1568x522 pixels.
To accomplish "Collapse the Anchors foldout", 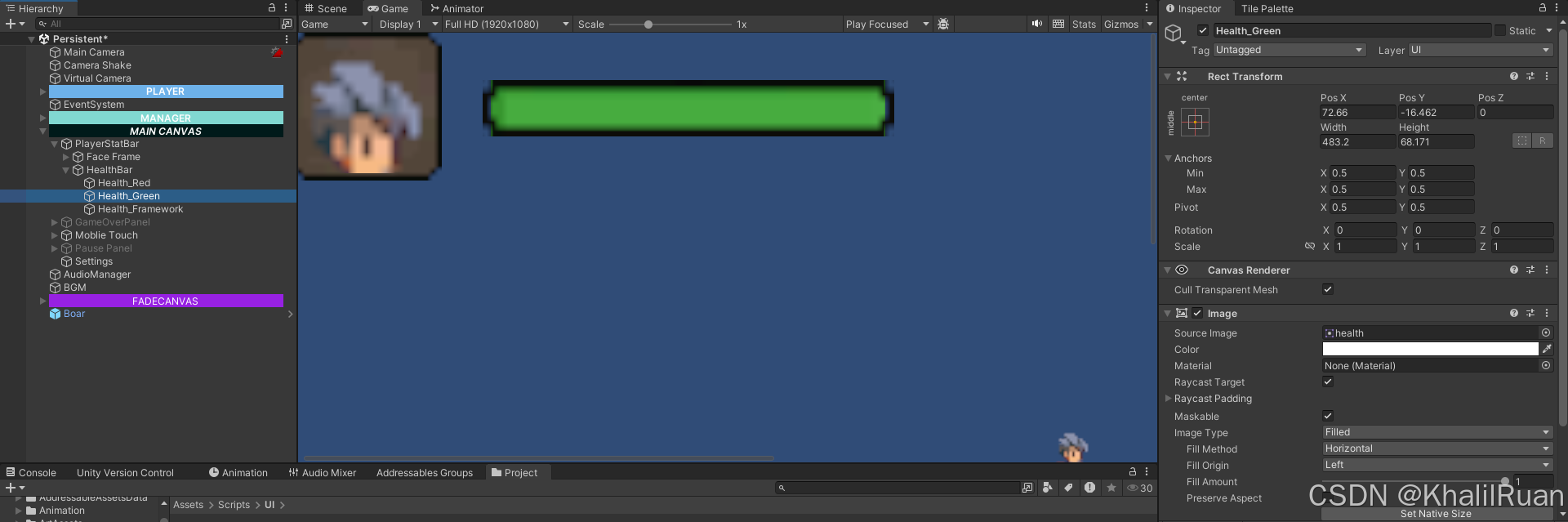I will (1168, 158).
